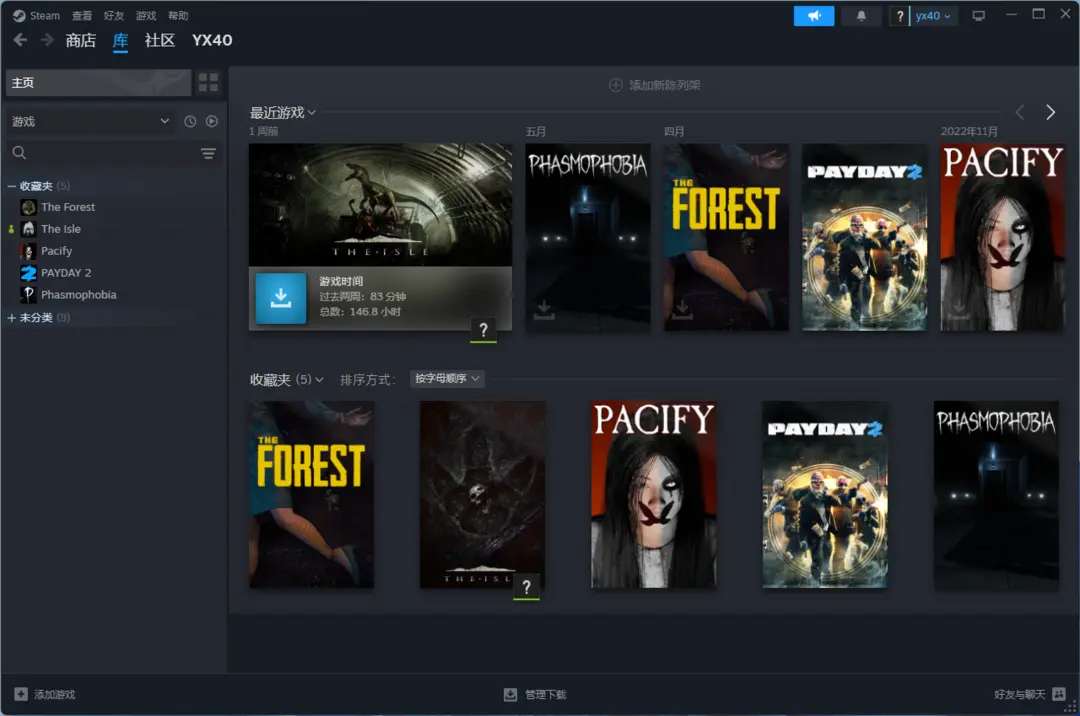The height and width of the screenshot is (716, 1080).
Task: Open The Isle cover in favorites shelf
Action: pos(483,495)
